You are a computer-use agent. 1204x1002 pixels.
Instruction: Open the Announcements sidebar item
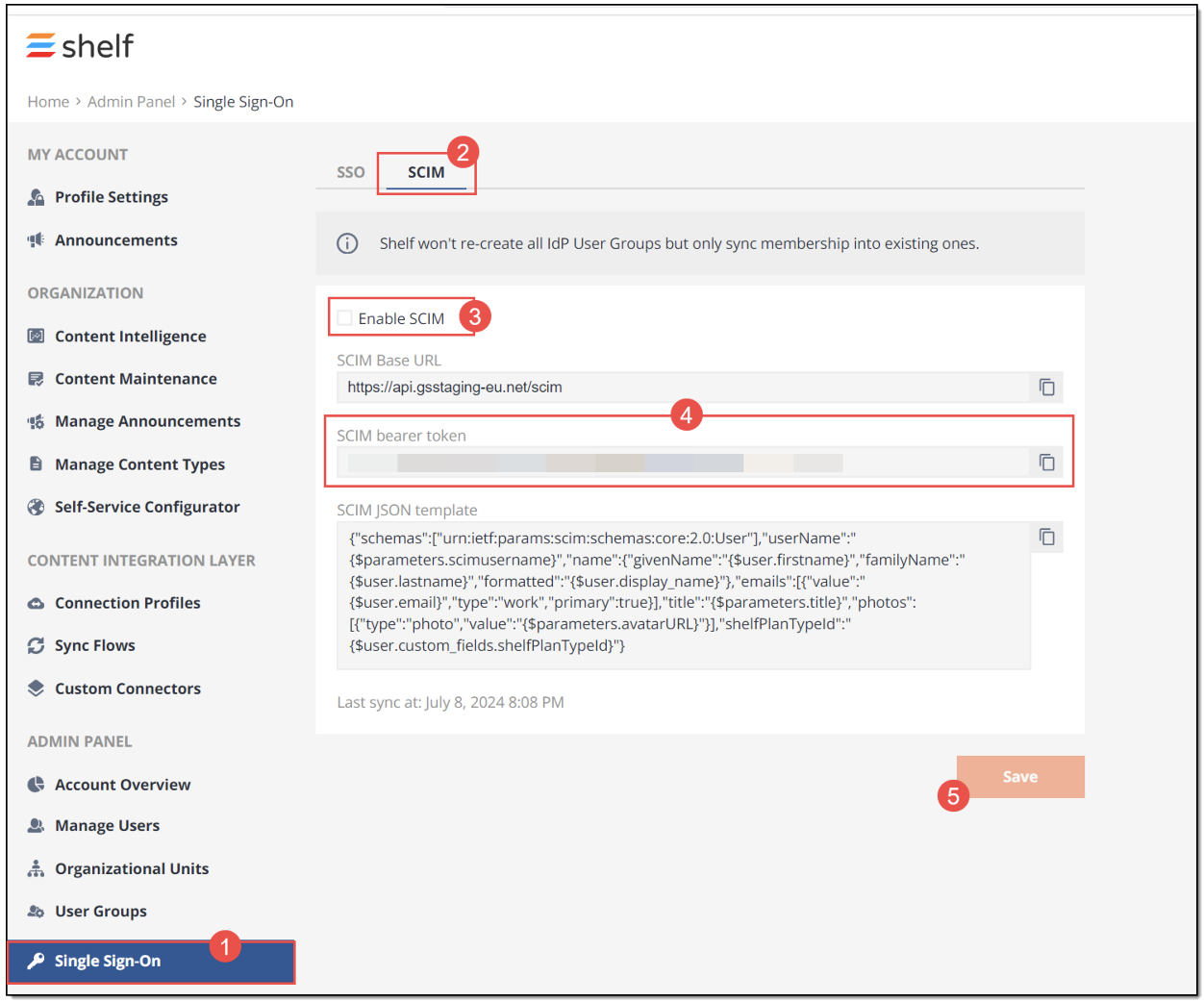click(x=116, y=240)
